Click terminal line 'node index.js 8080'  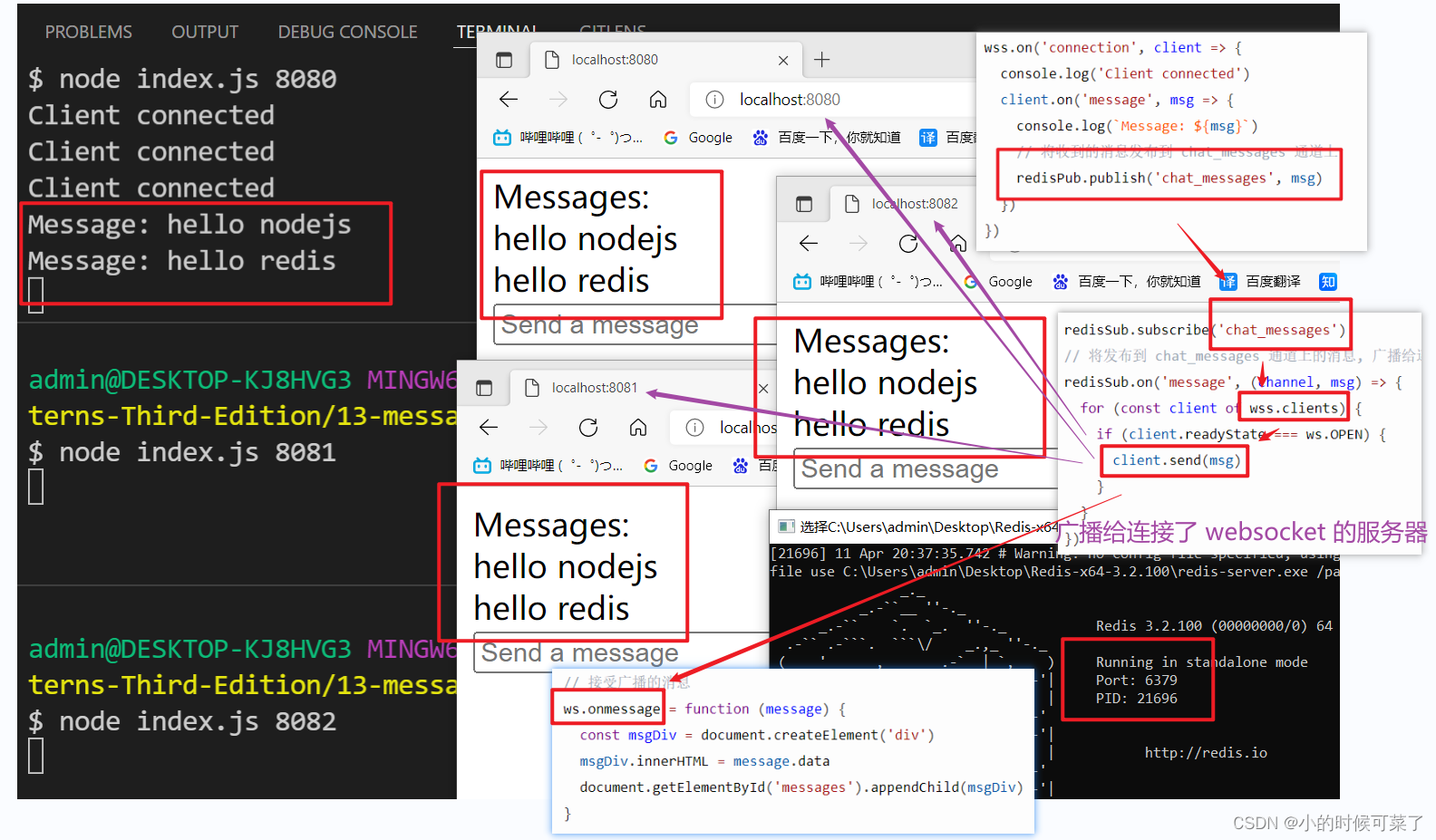pyautogui.click(x=198, y=79)
